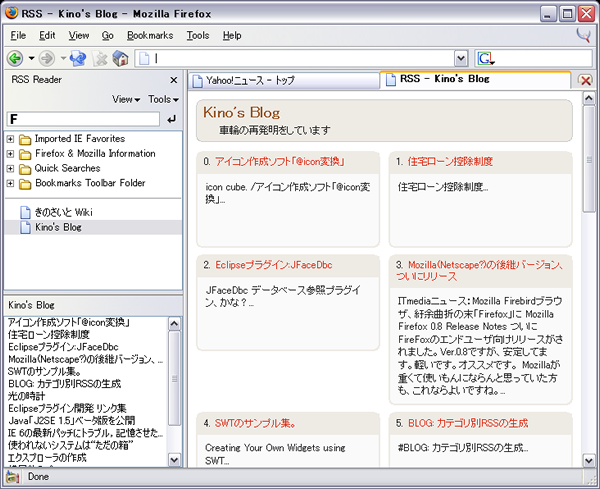The width and height of the screenshot is (600, 489).
Task: Click the main page scrollbar thumb
Action: pos(589,159)
